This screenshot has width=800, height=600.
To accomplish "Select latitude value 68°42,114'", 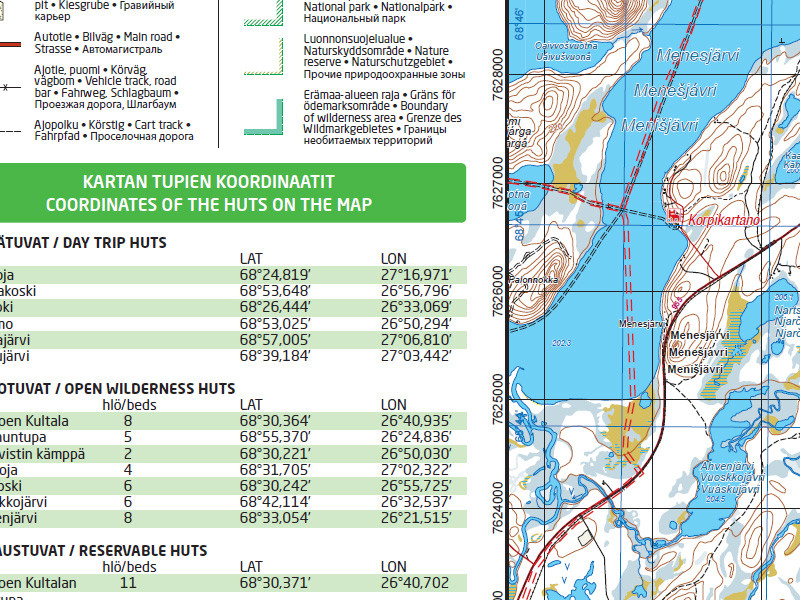I will point(275,502).
